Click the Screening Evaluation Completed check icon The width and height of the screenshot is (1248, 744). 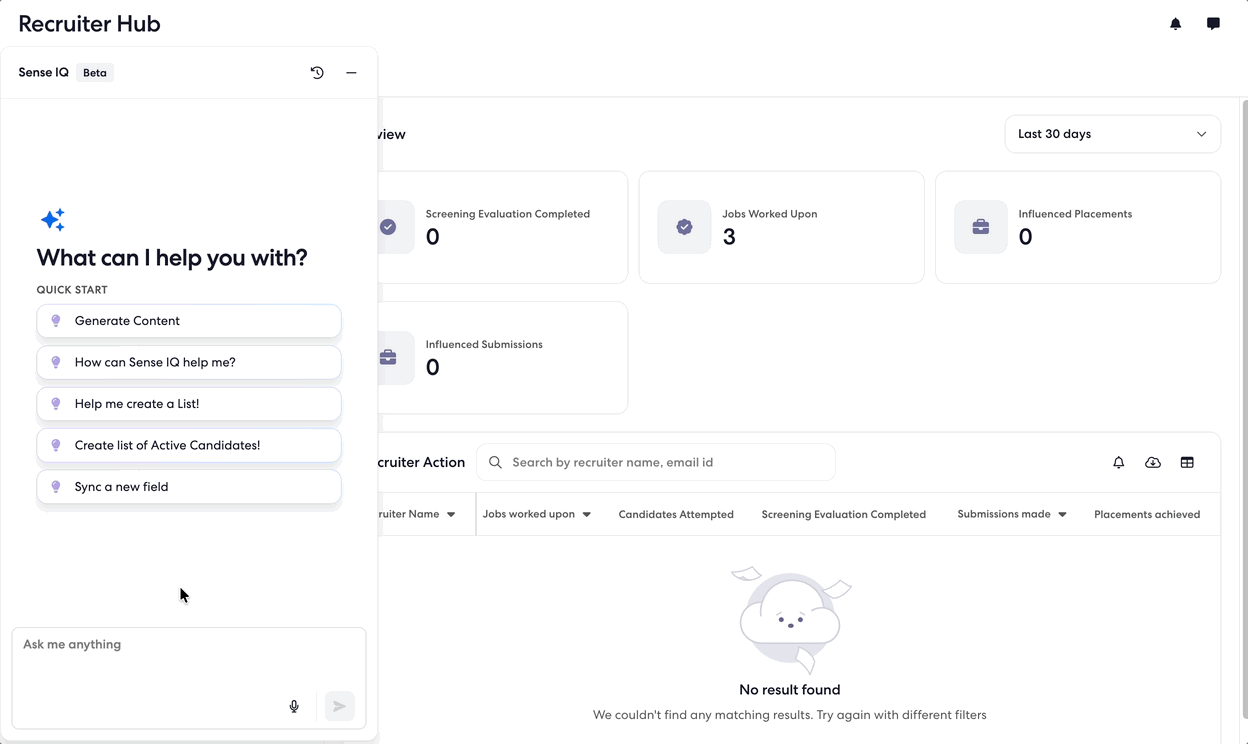pyautogui.click(x=388, y=227)
